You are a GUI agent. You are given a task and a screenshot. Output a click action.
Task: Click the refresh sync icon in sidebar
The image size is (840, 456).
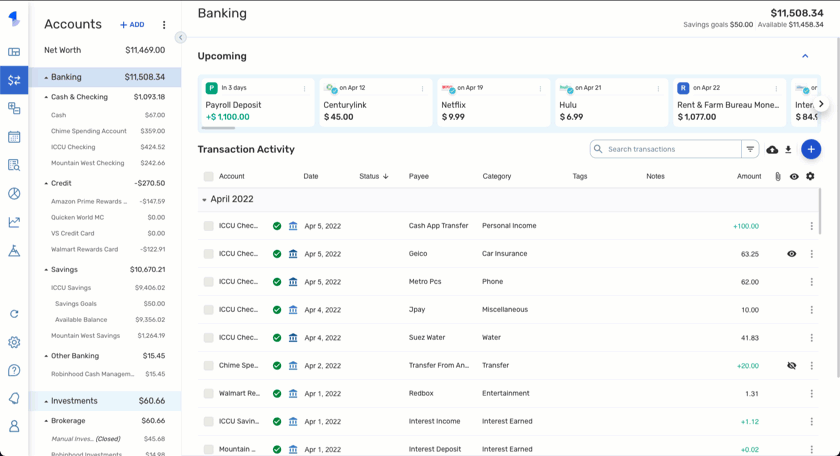click(x=14, y=314)
